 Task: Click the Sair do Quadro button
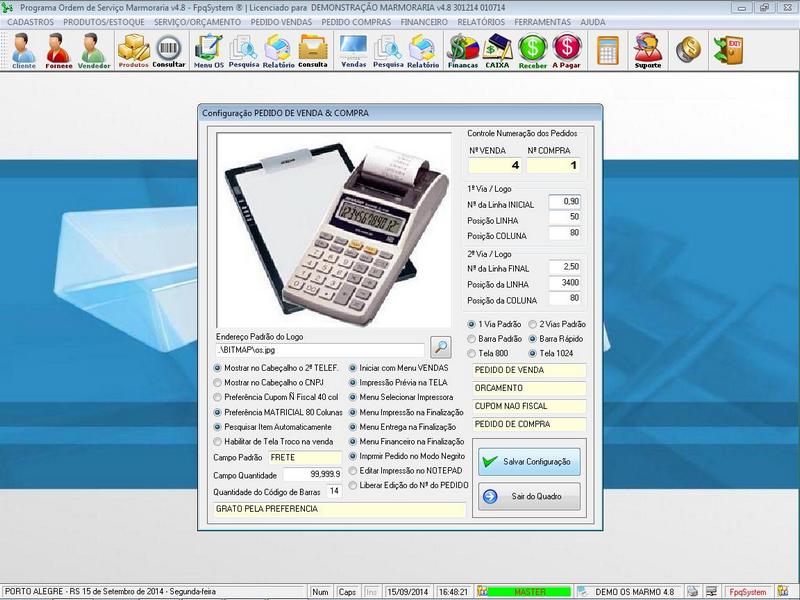pyautogui.click(x=527, y=495)
